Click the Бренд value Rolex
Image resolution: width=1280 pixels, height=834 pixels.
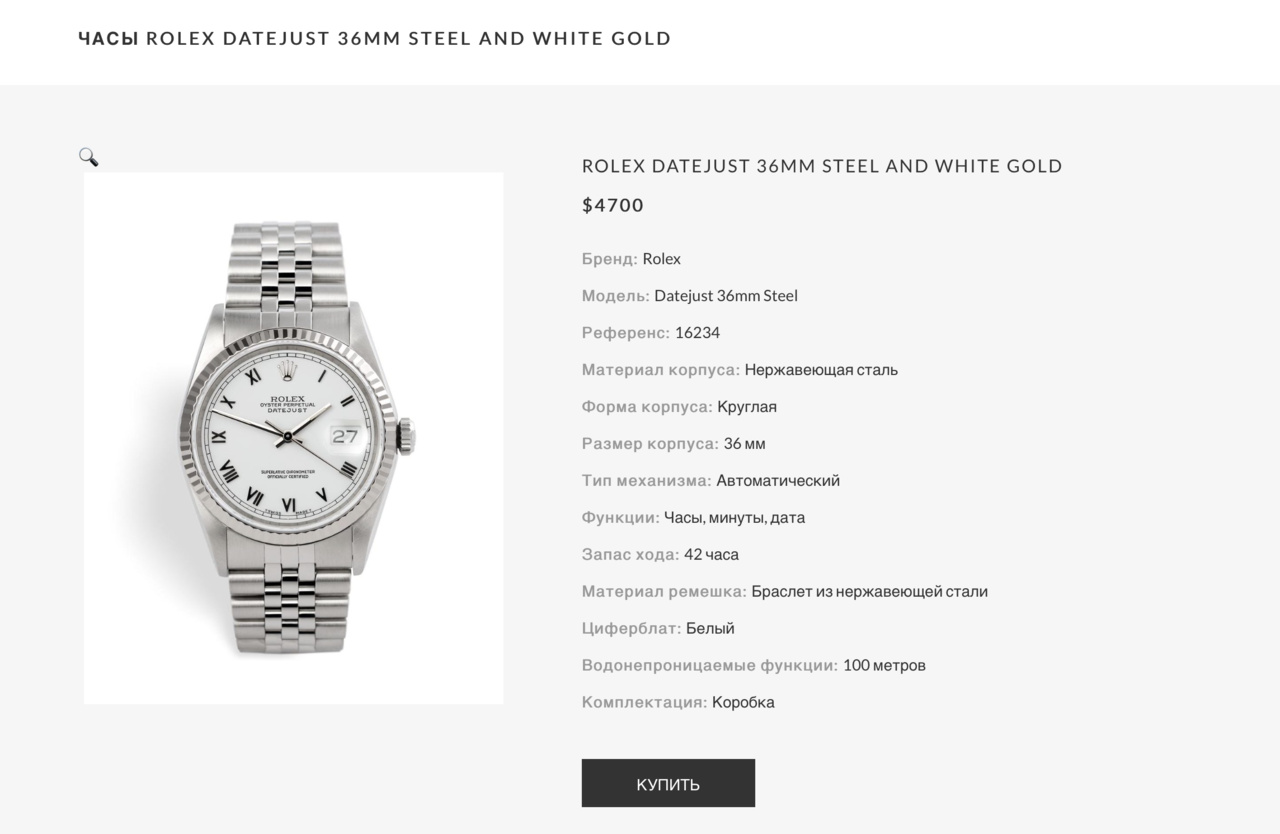click(x=661, y=259)
